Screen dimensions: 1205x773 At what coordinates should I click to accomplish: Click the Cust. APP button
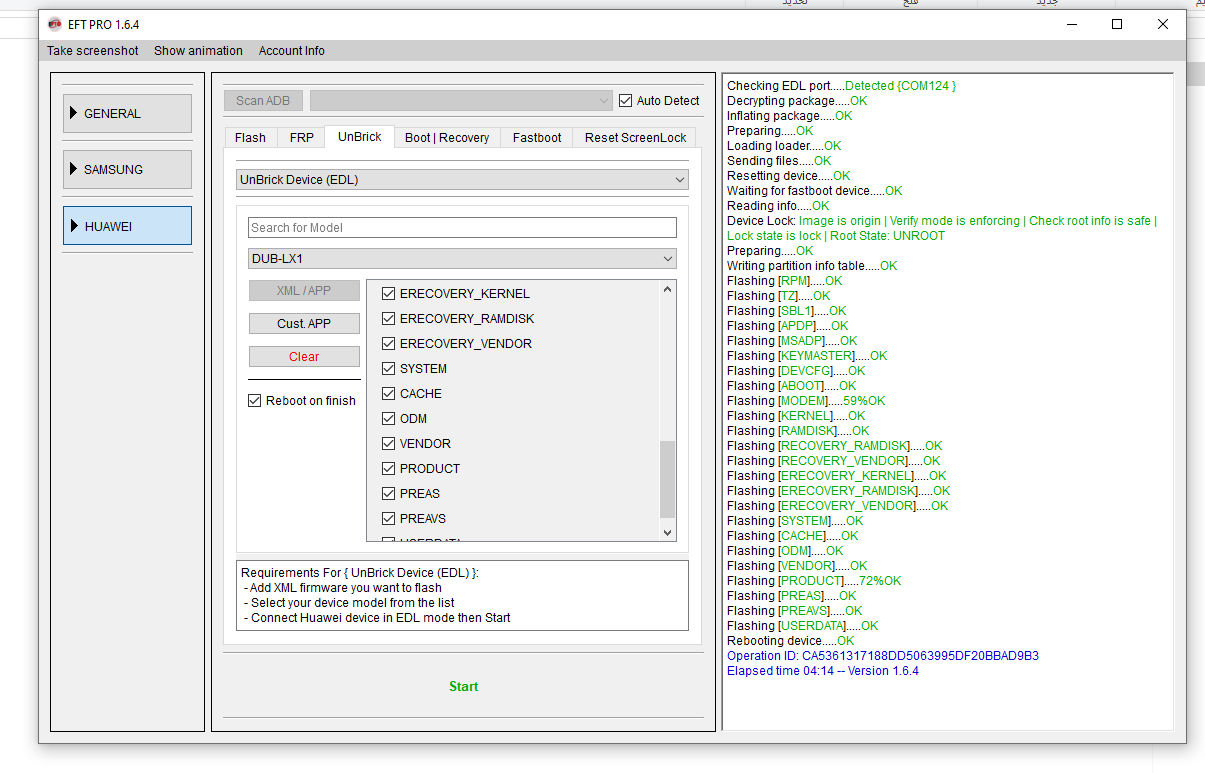[304, 324]
